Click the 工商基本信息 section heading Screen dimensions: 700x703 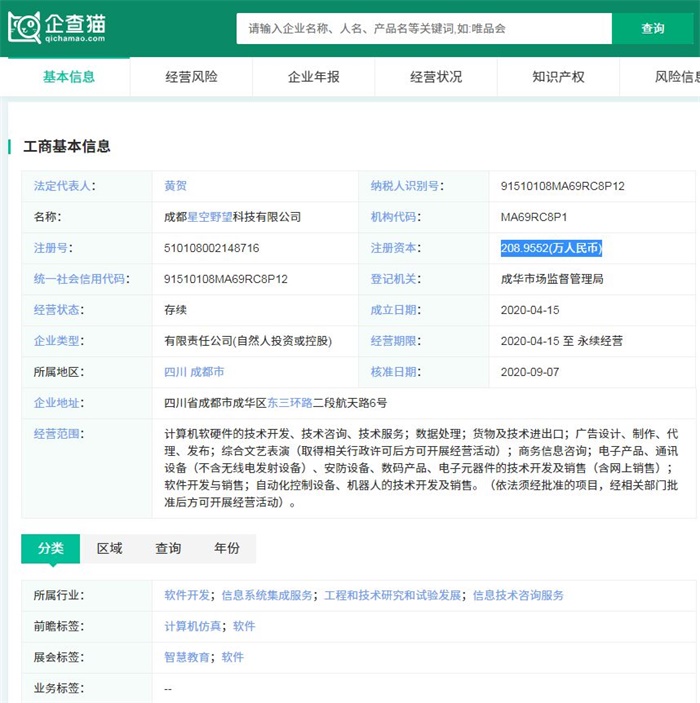tap(66, 146)
